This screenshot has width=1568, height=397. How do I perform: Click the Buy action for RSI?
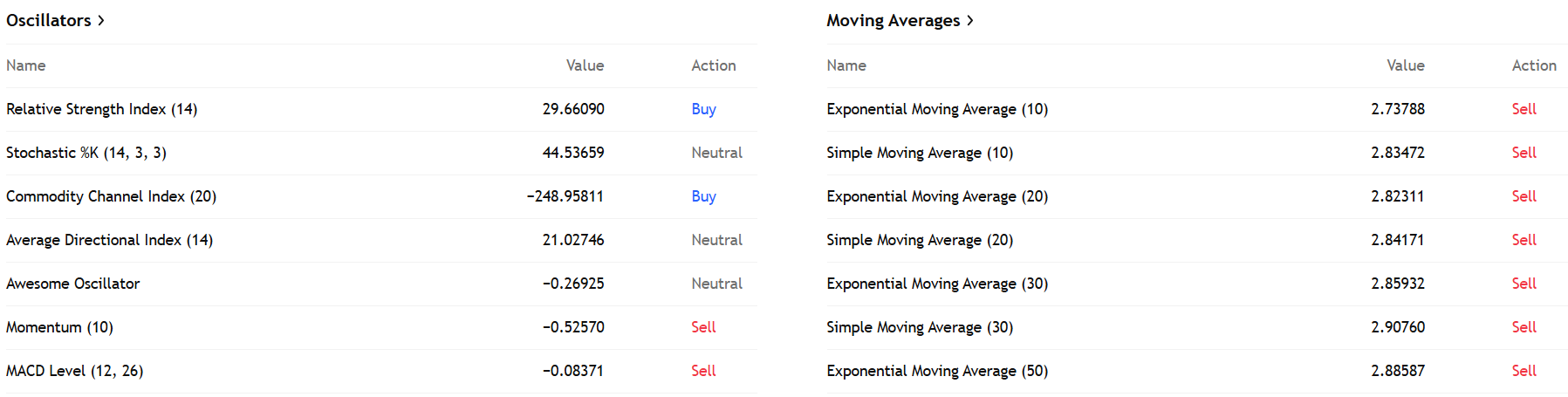(703, 109)
